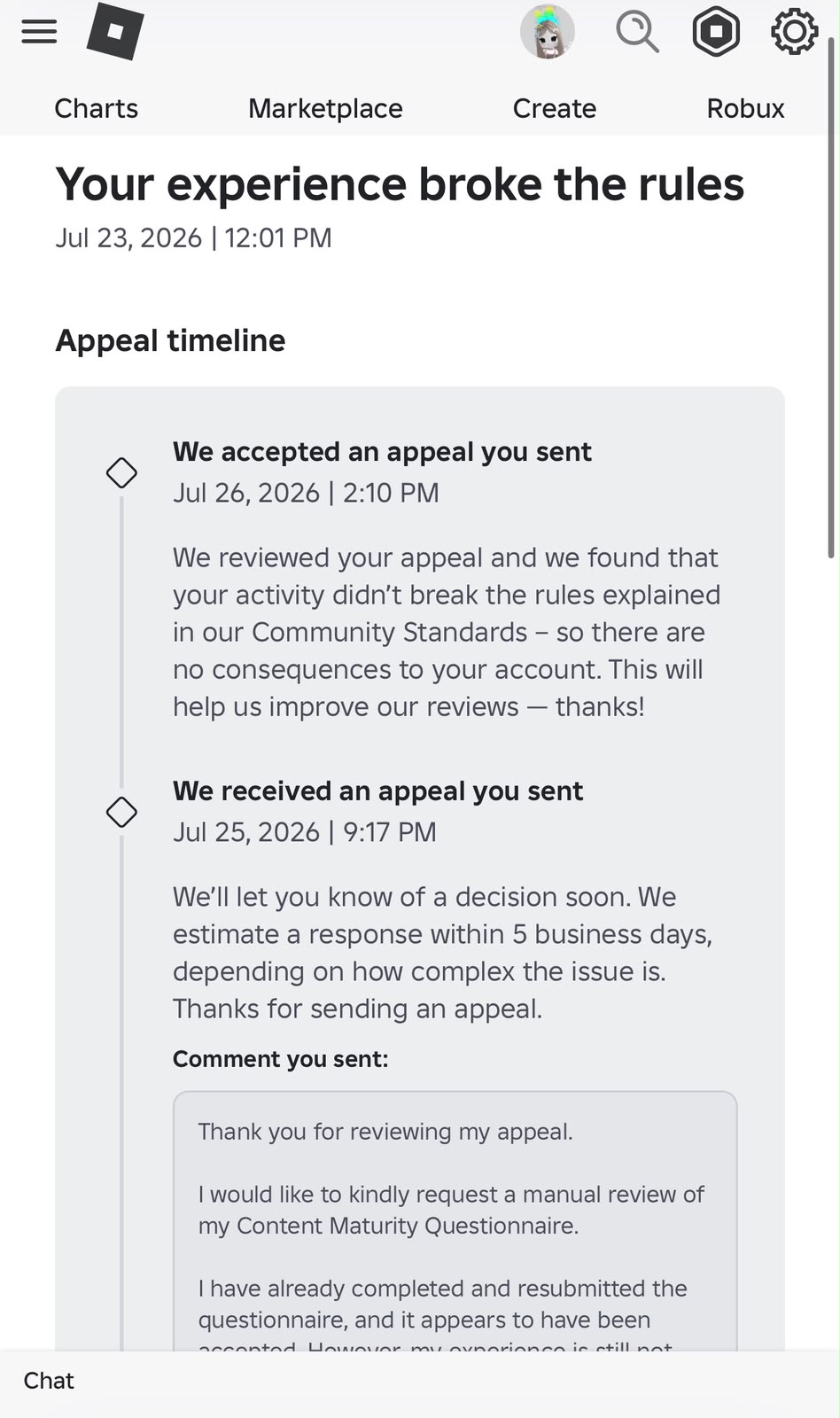Viewport: 840px width, 1418px height.
Task: Open the Create tab
Action: click(555, 108)
